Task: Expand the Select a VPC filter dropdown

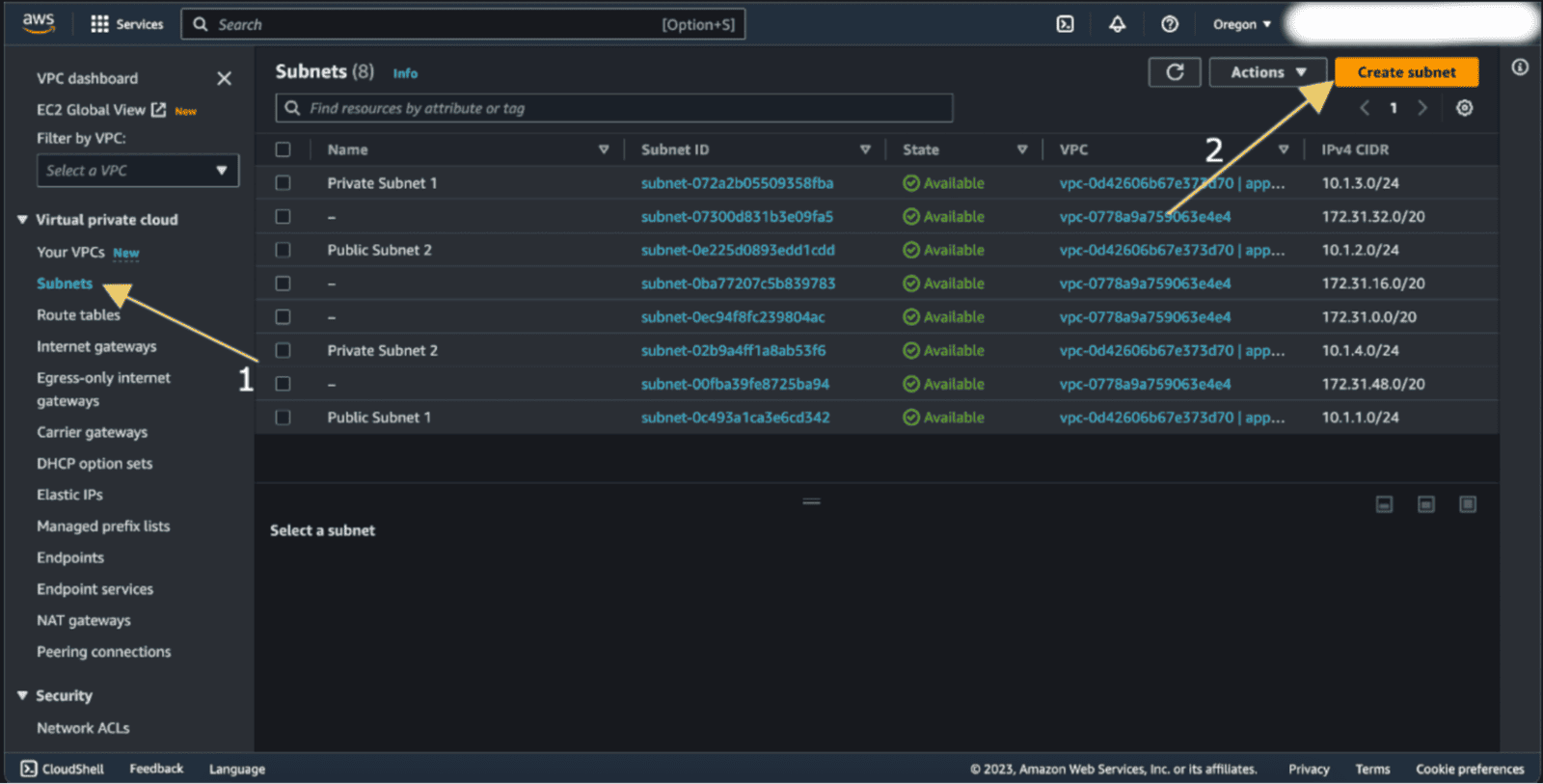Action: click(137, 171)
